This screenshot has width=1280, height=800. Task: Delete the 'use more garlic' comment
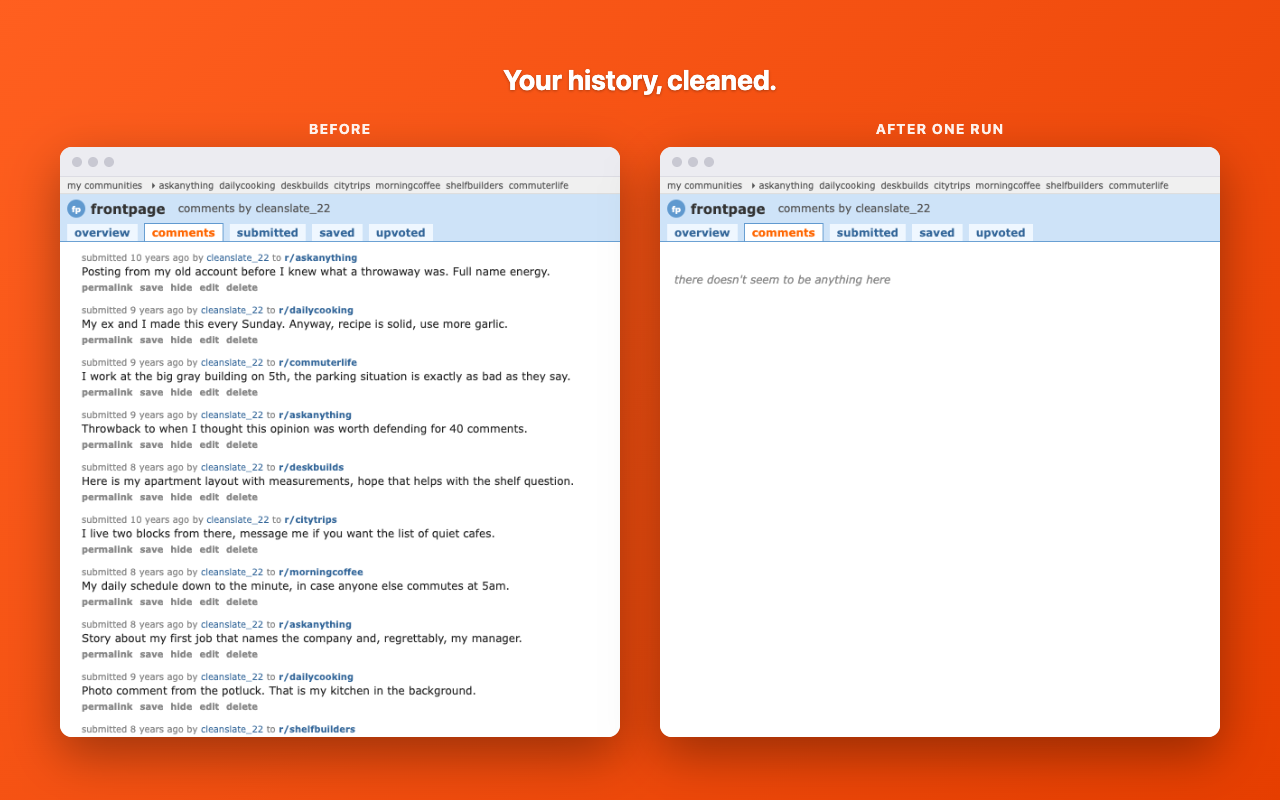click(242, 340)
